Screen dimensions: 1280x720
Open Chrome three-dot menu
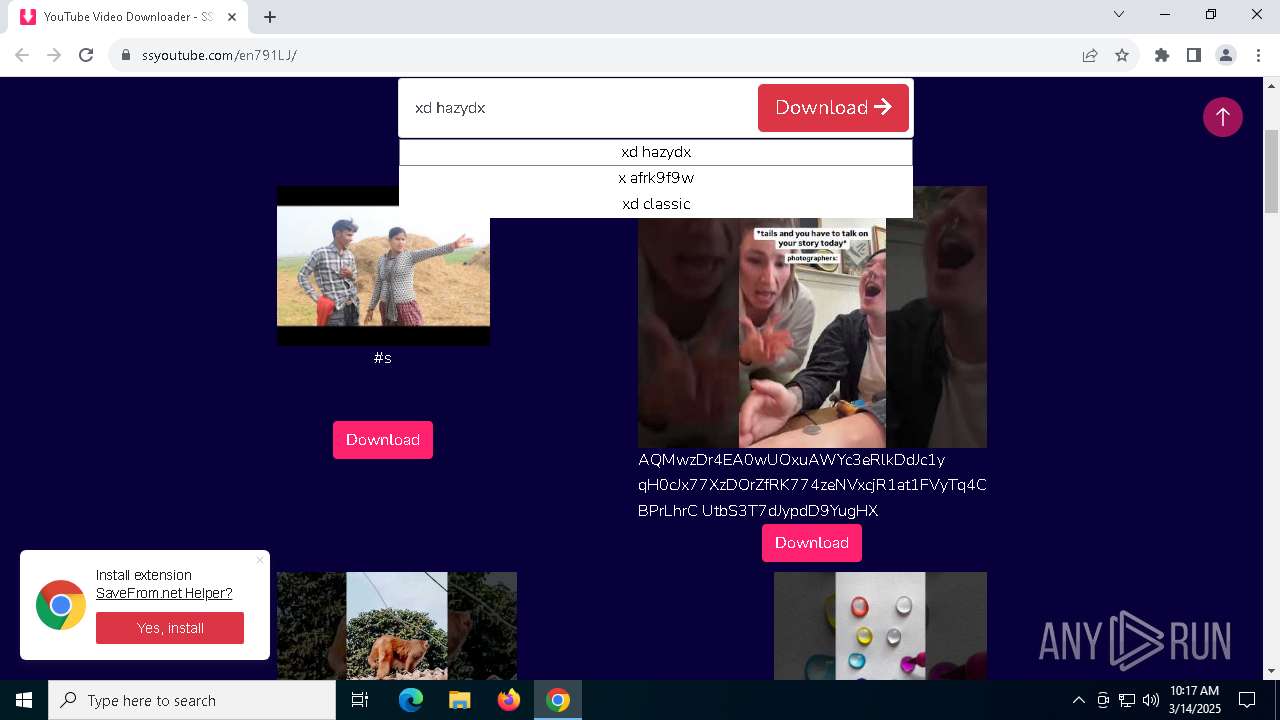pos(1258,55)
